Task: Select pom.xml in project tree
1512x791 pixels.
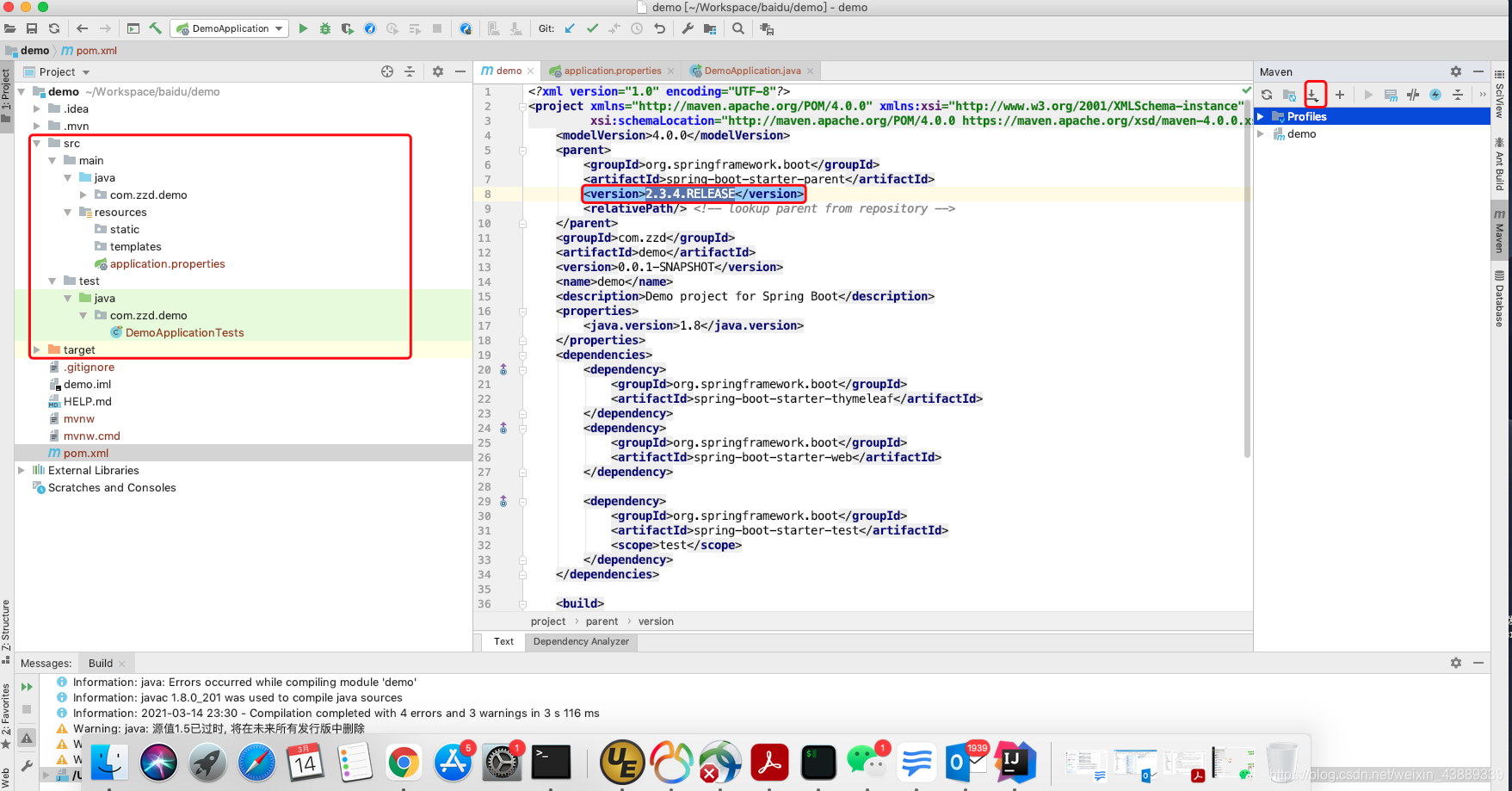Action: (85, 453)
